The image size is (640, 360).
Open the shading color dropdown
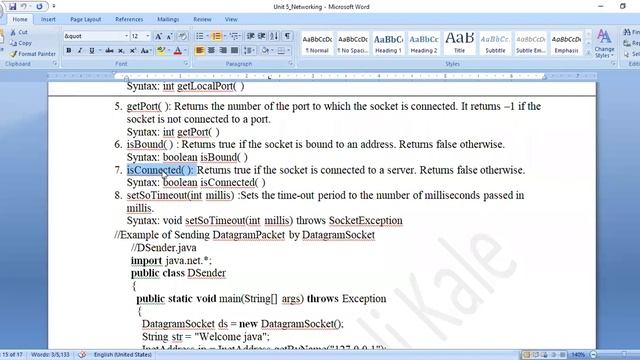tap(271, 51)
